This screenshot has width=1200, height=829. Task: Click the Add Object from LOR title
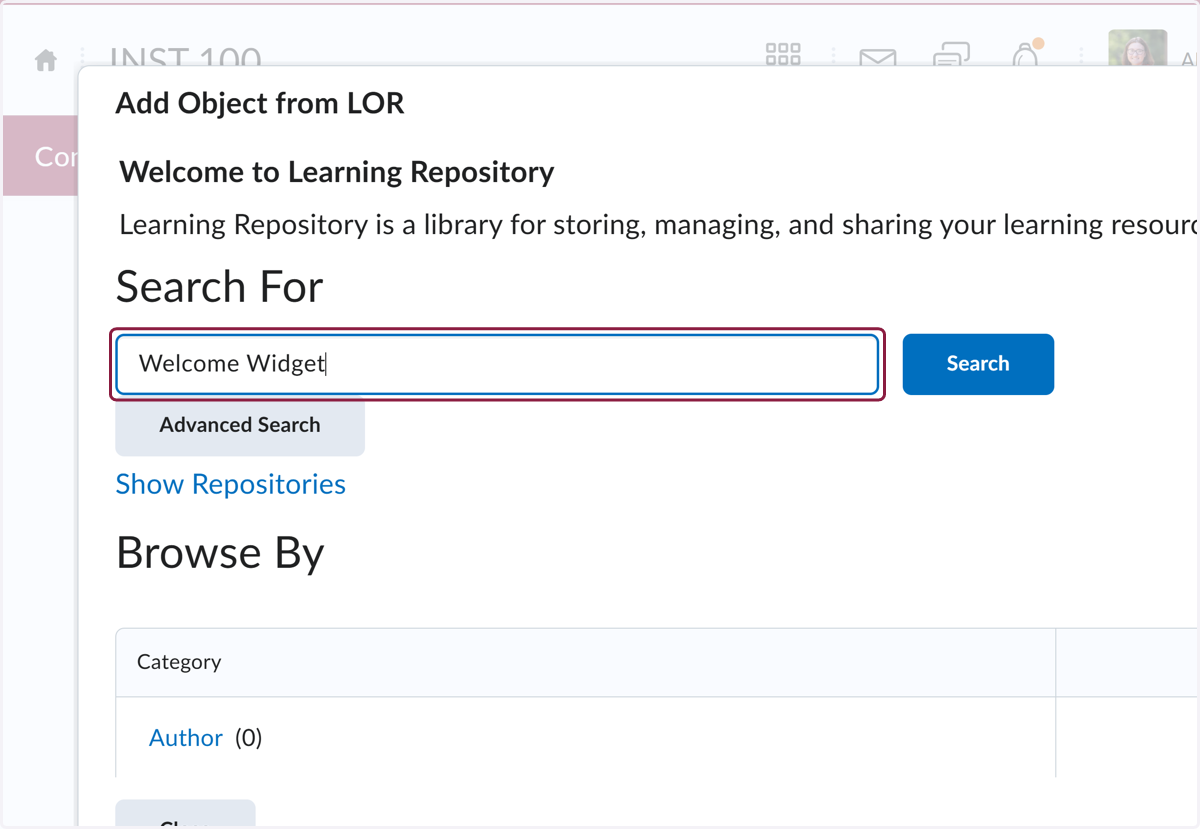(x=260, y=103)
